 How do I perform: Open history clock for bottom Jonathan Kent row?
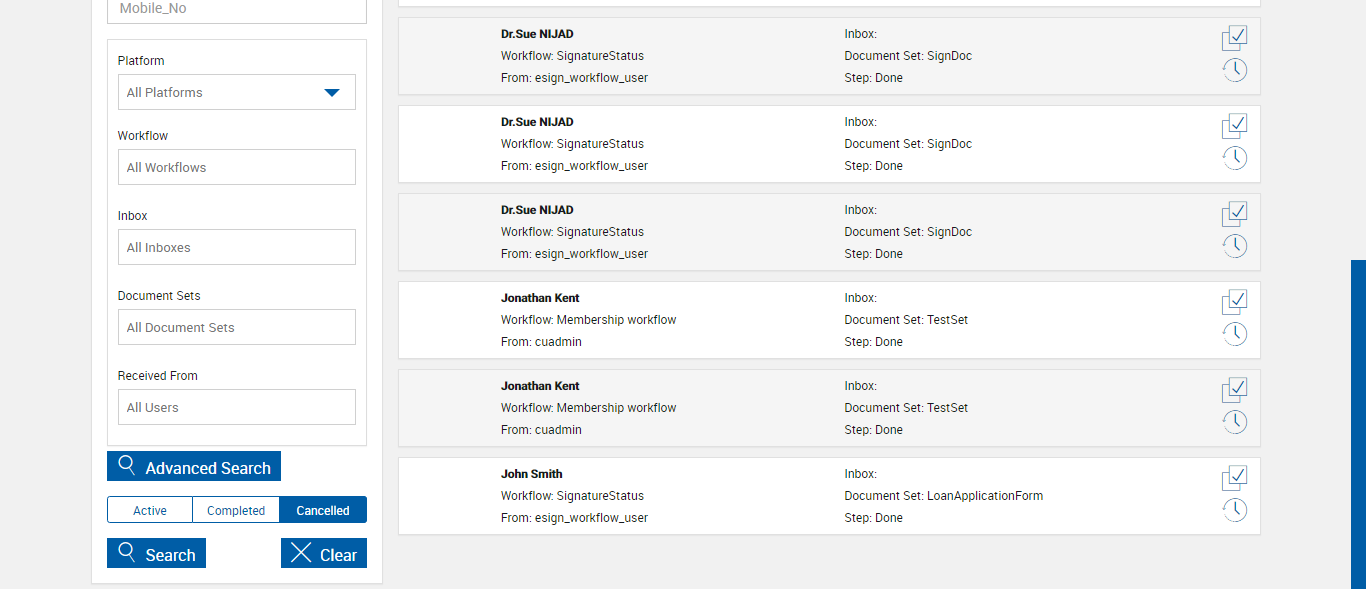[x=1235, y=422]
